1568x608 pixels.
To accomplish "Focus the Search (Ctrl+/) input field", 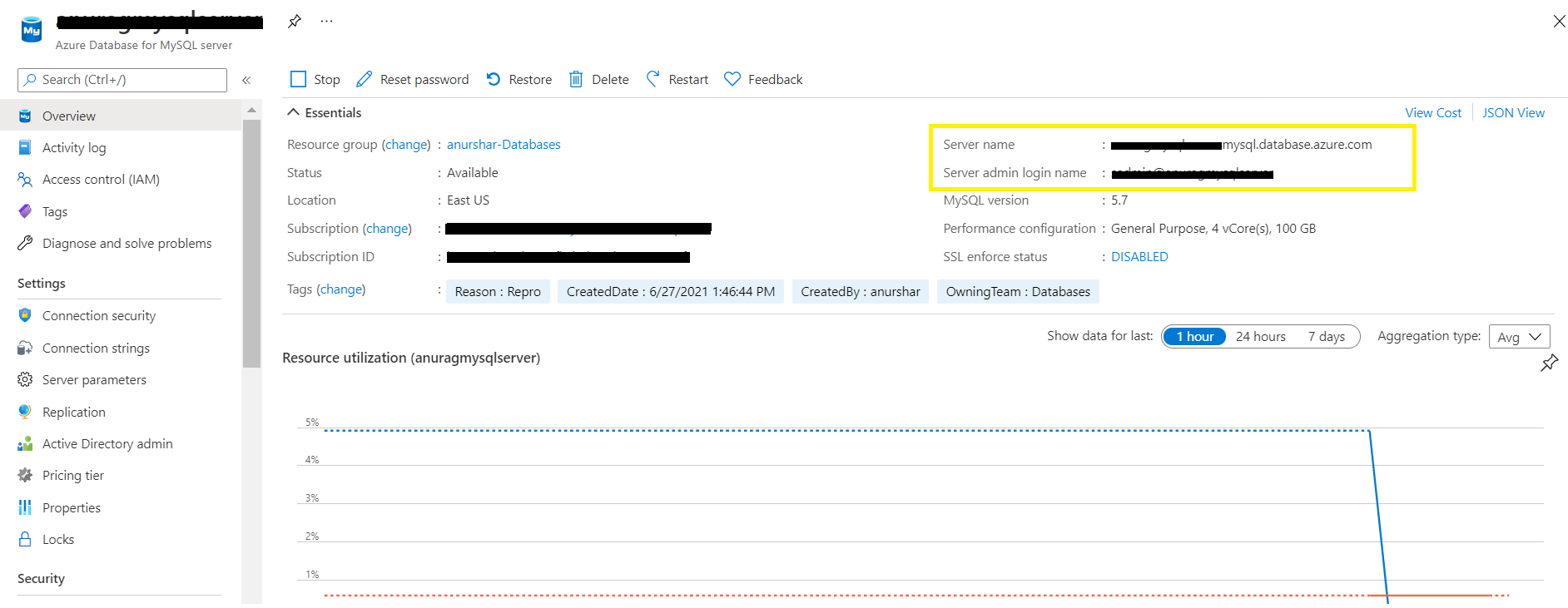I will point(122,80).
